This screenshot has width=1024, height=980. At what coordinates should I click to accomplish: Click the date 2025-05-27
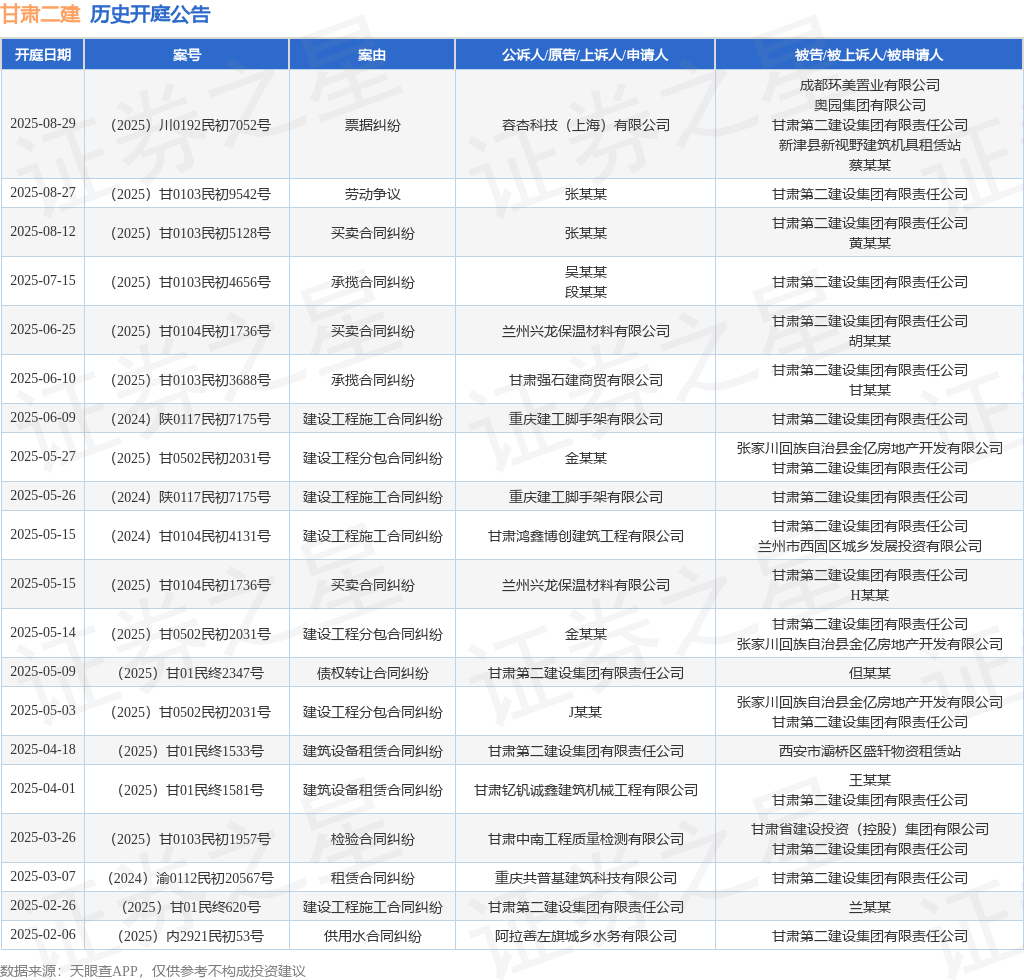click(43, 456)
